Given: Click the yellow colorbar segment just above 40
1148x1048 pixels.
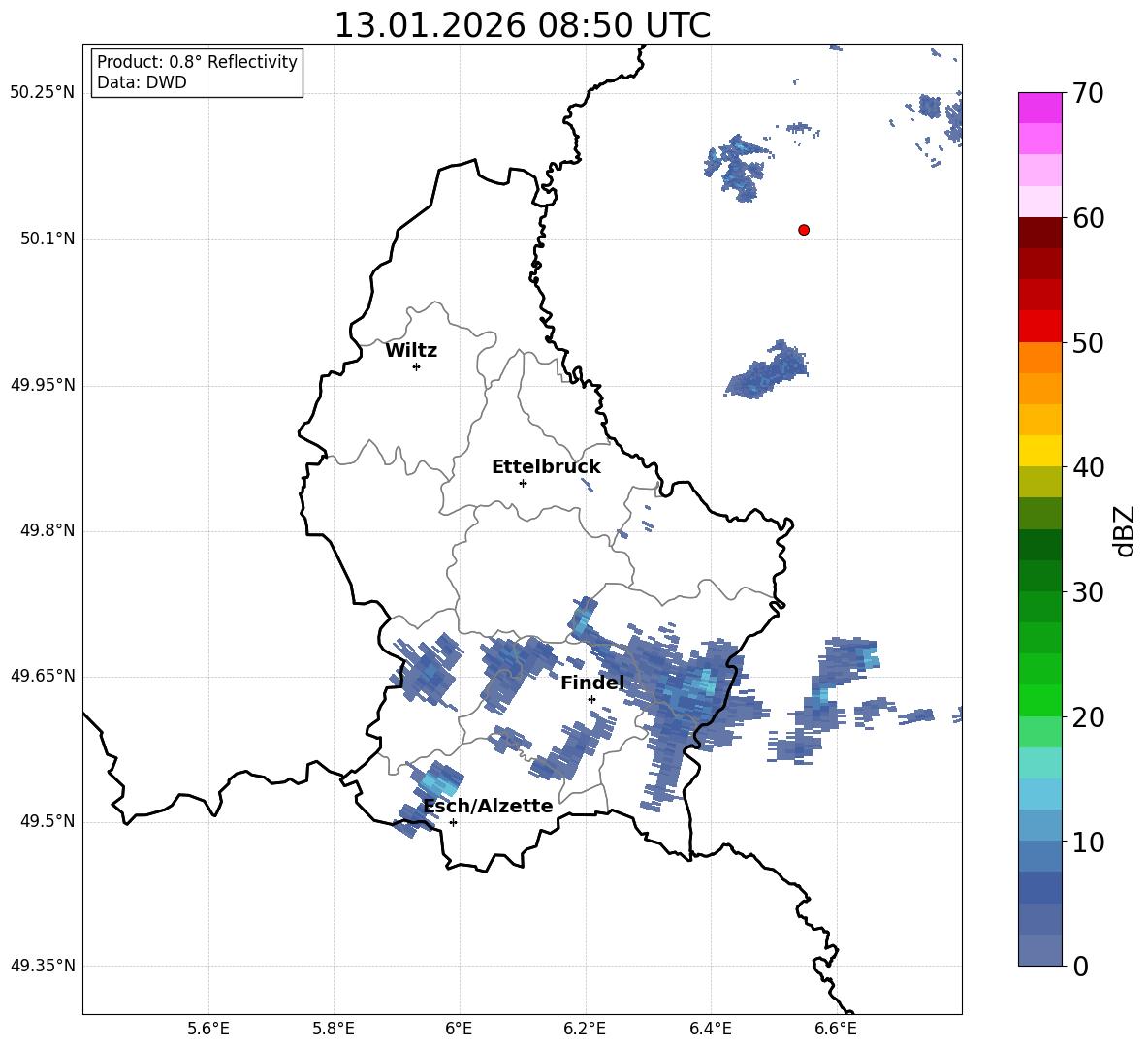Looking at the screenshot, I should click(1039, 451).
